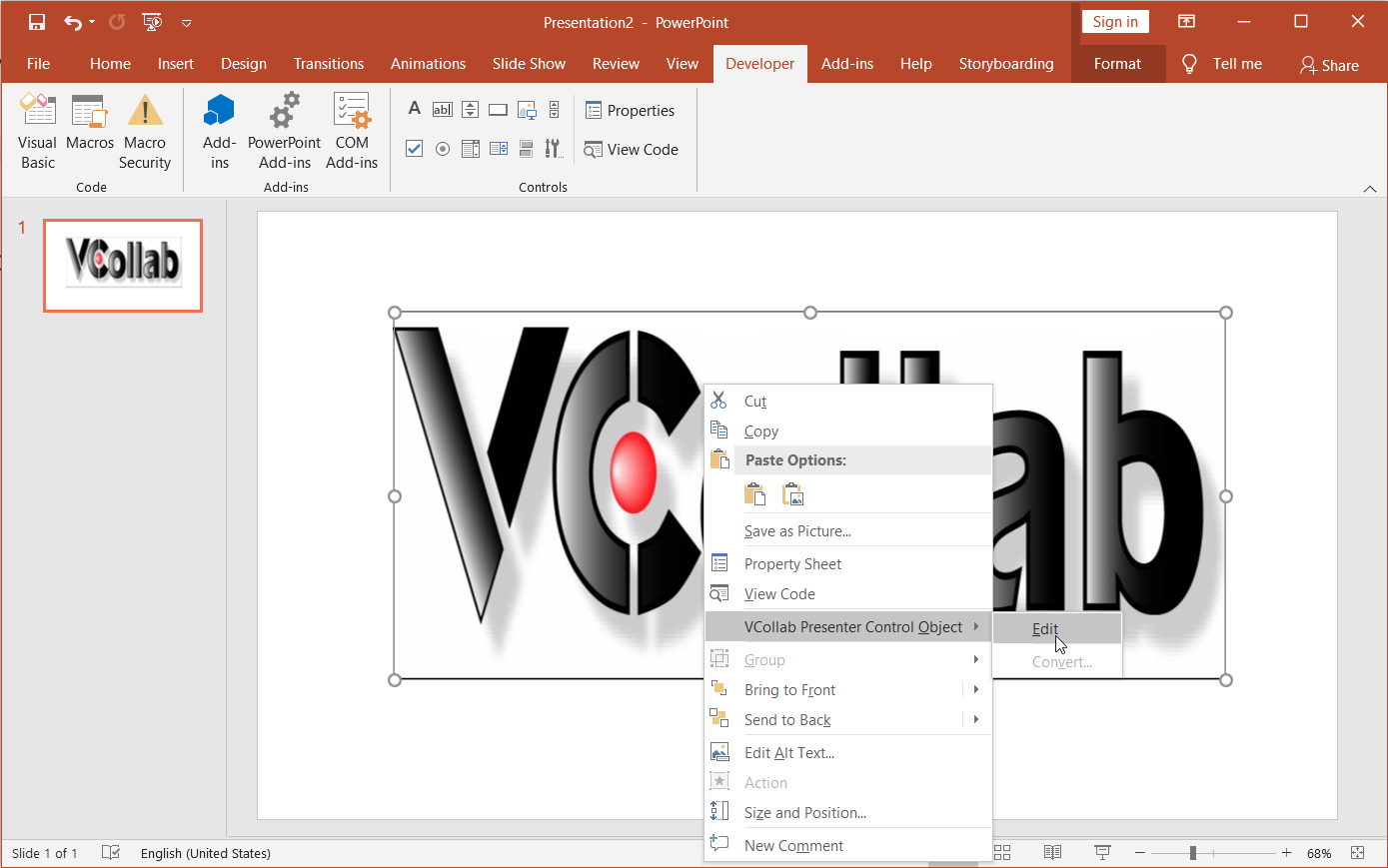This screenshot has width=1388, height=868.
Task: Expand the Bring to Front submenu arrow
Action: coord(975,689)
